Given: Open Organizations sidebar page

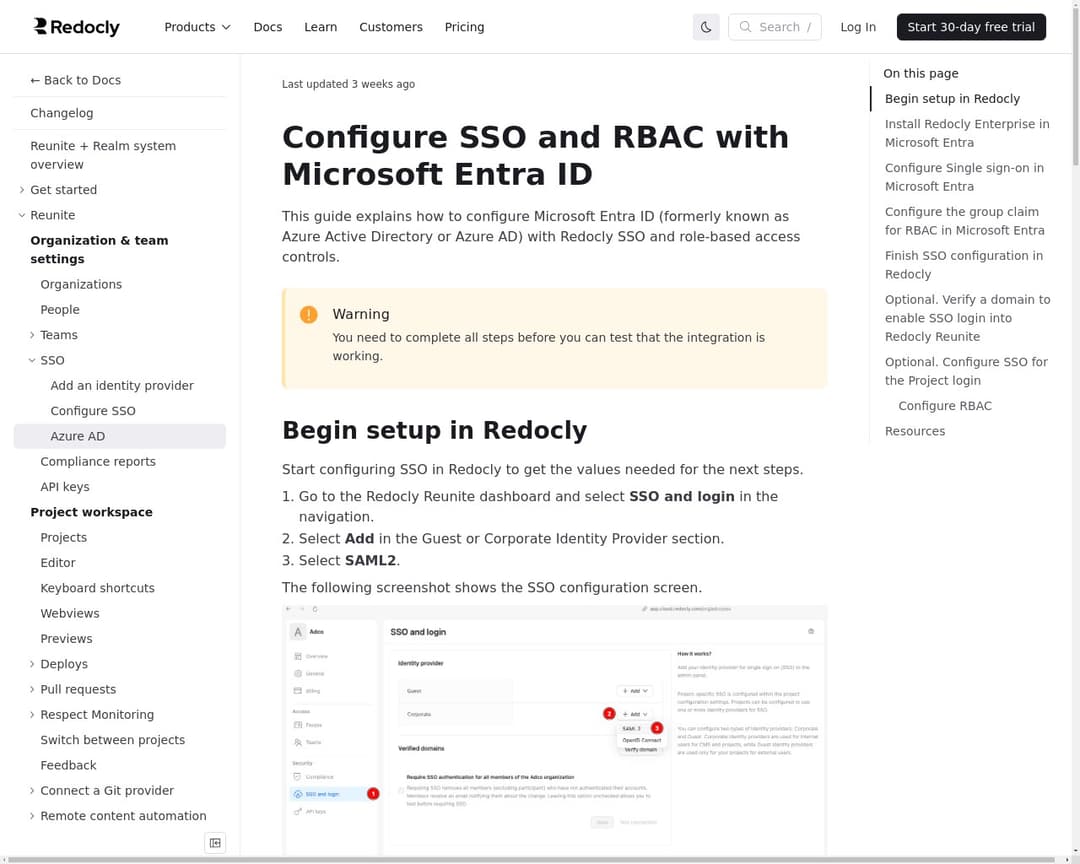Looking at the screenshot, I should click(x=81, y=284).
